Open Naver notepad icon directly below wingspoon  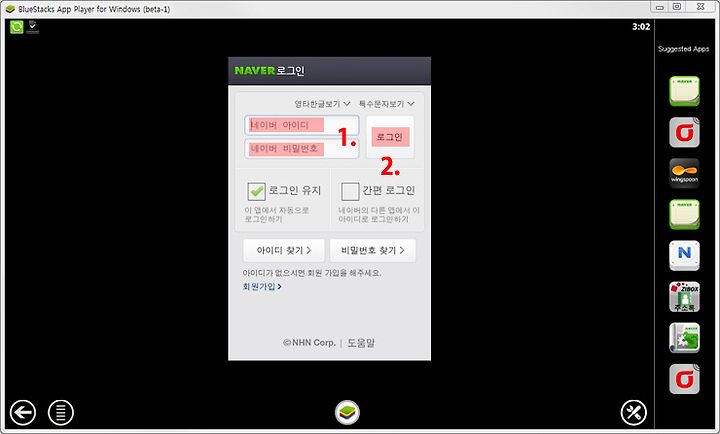click(x=684, y=214)
